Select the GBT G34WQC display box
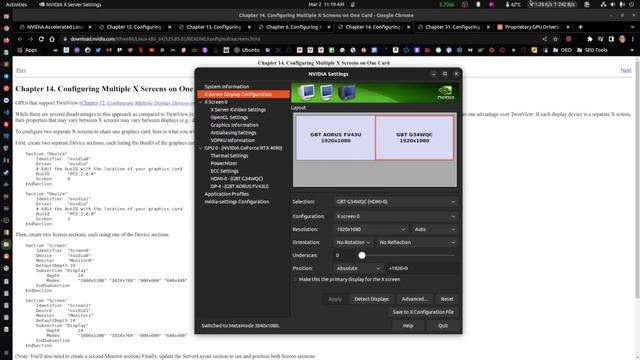 pyautogui.click(x=414, y=138)
